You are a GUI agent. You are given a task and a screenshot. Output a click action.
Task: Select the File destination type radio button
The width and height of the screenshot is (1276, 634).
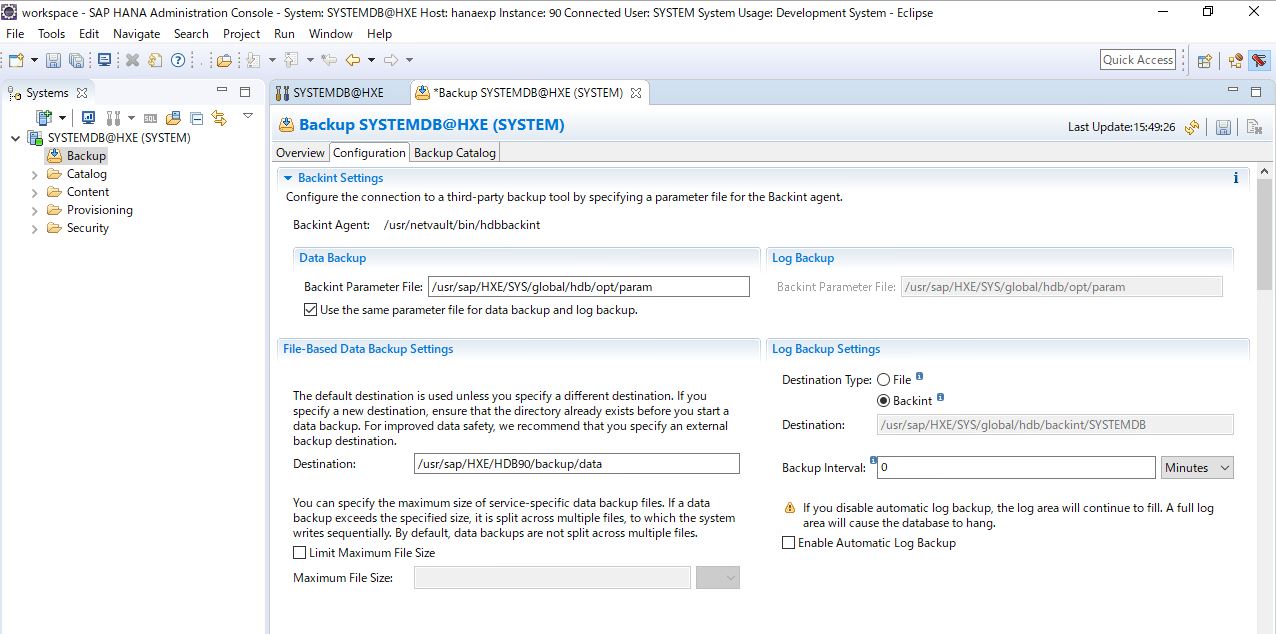(x=883, y=380)
